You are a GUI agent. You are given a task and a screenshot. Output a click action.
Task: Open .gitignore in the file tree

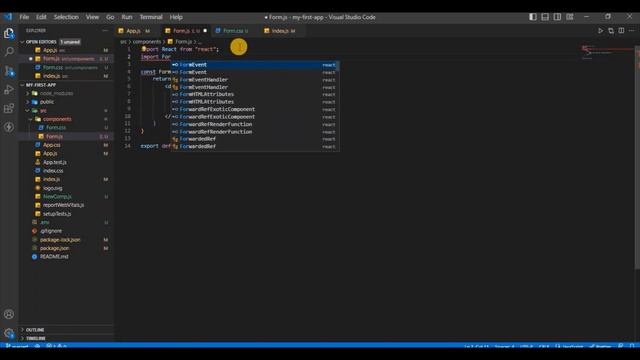(x=51, y=231)
